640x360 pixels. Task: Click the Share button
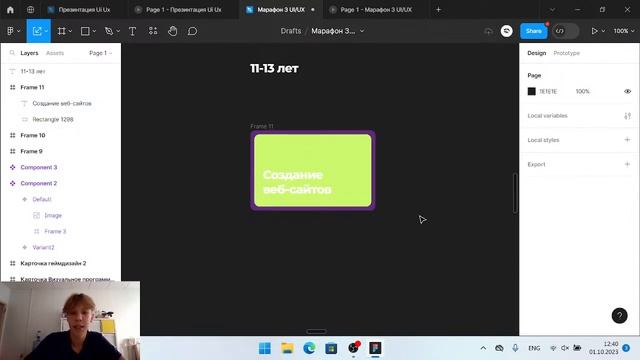coord(533,31)
